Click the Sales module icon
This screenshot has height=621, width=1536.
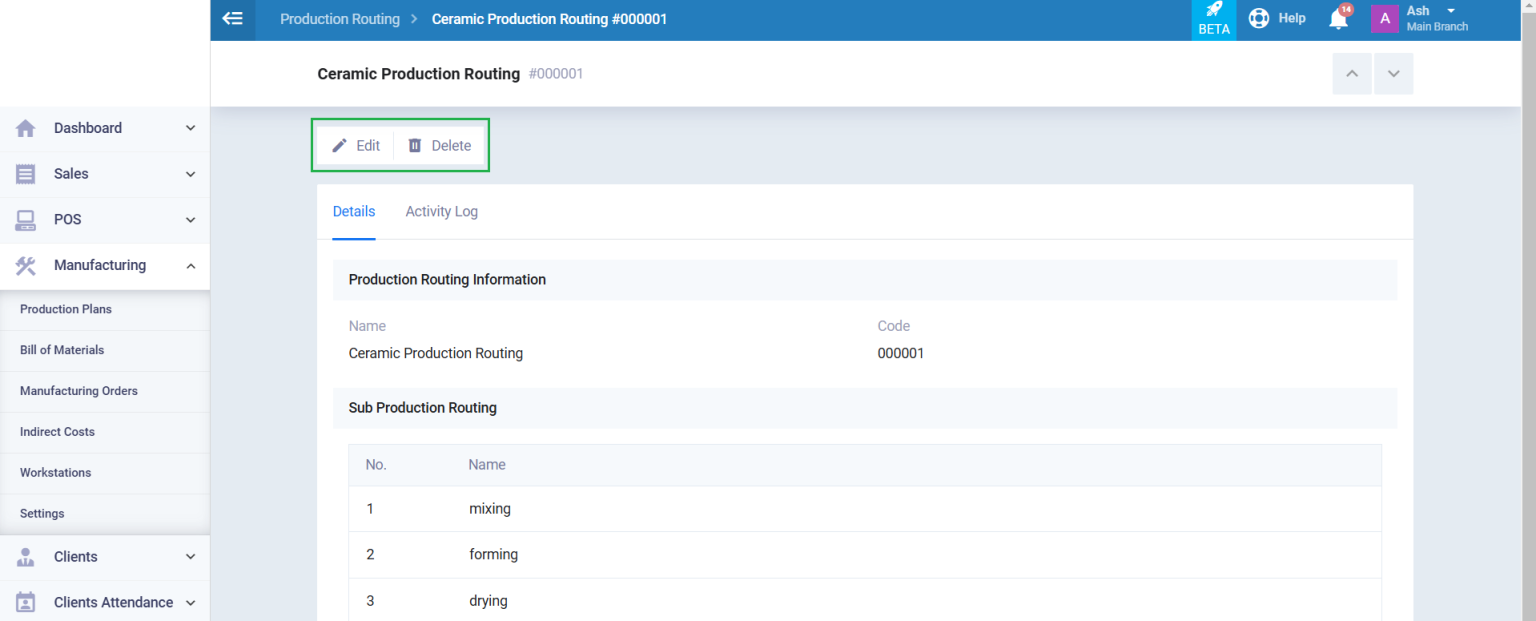26,174
